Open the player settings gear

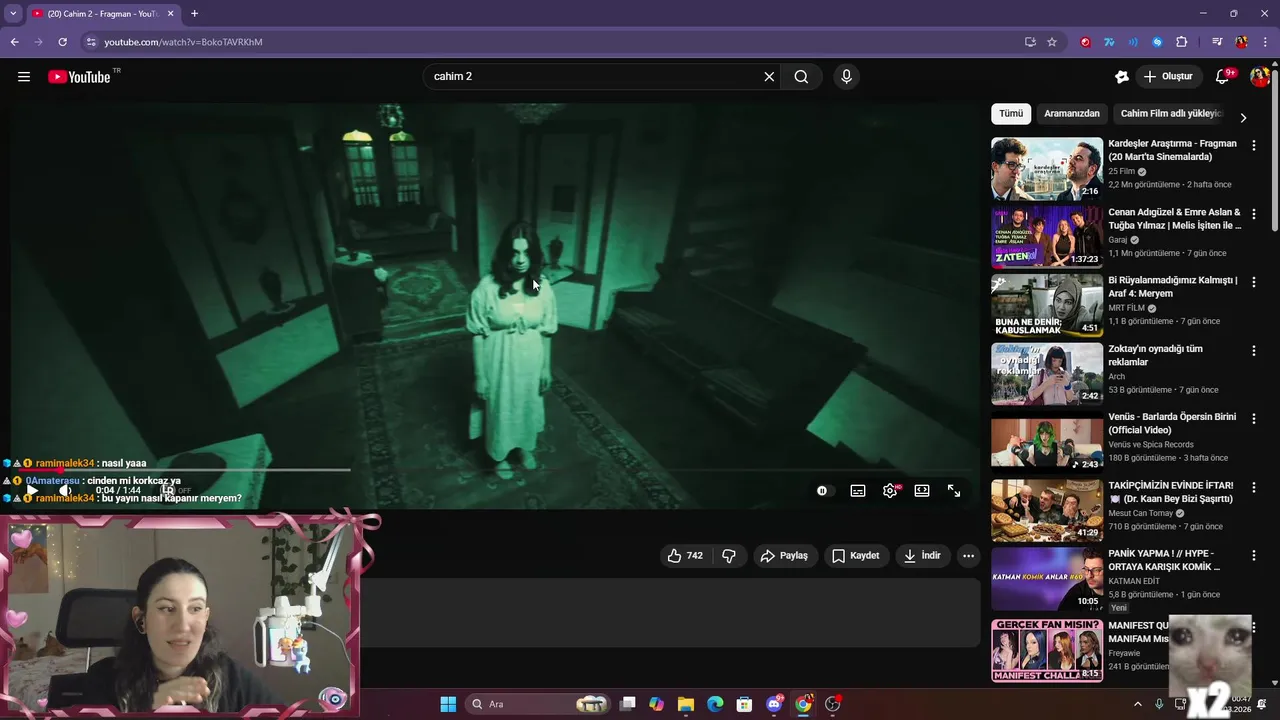pyautogui.click(x=890, y=491)
